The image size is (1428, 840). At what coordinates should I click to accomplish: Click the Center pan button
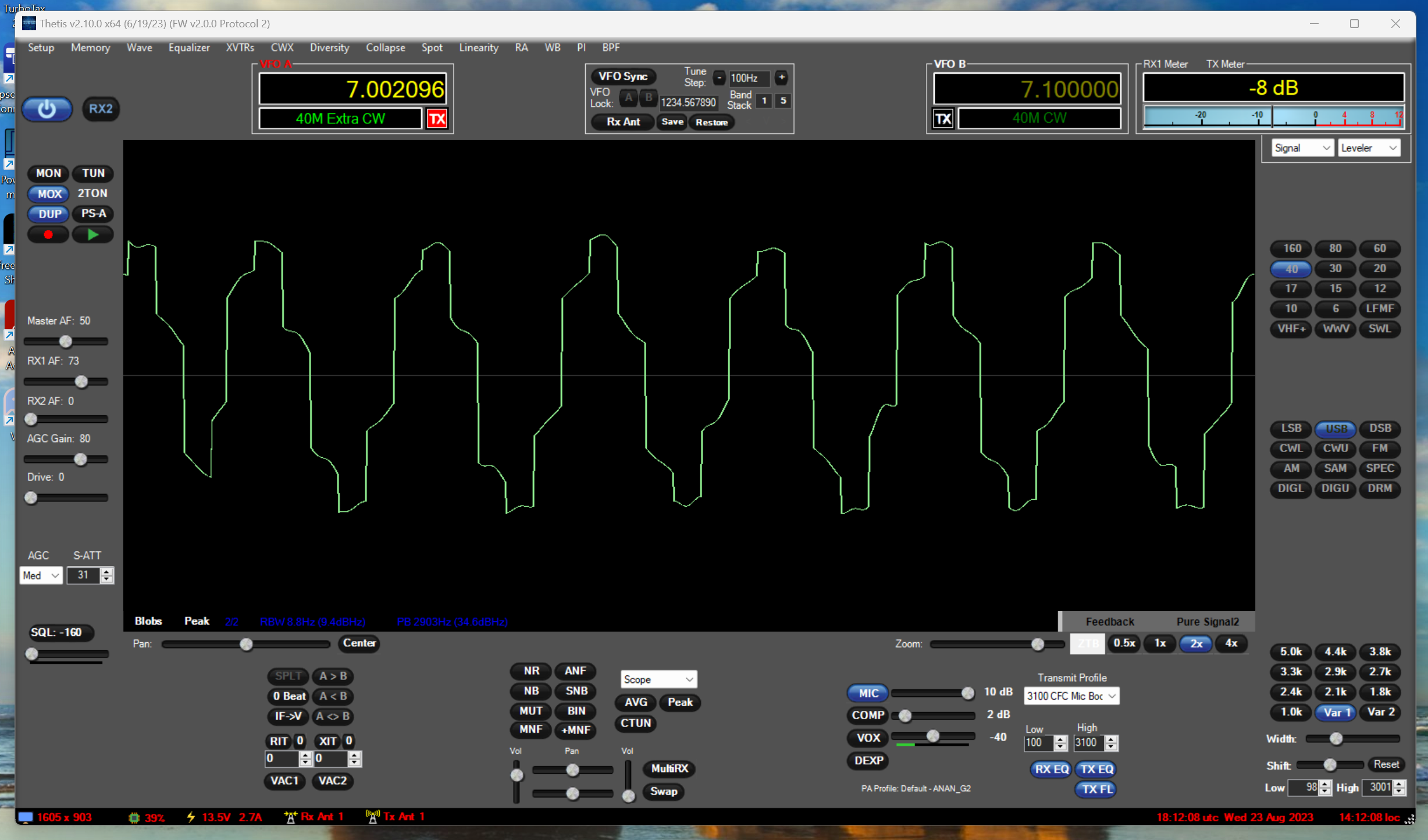pos(359,643)
